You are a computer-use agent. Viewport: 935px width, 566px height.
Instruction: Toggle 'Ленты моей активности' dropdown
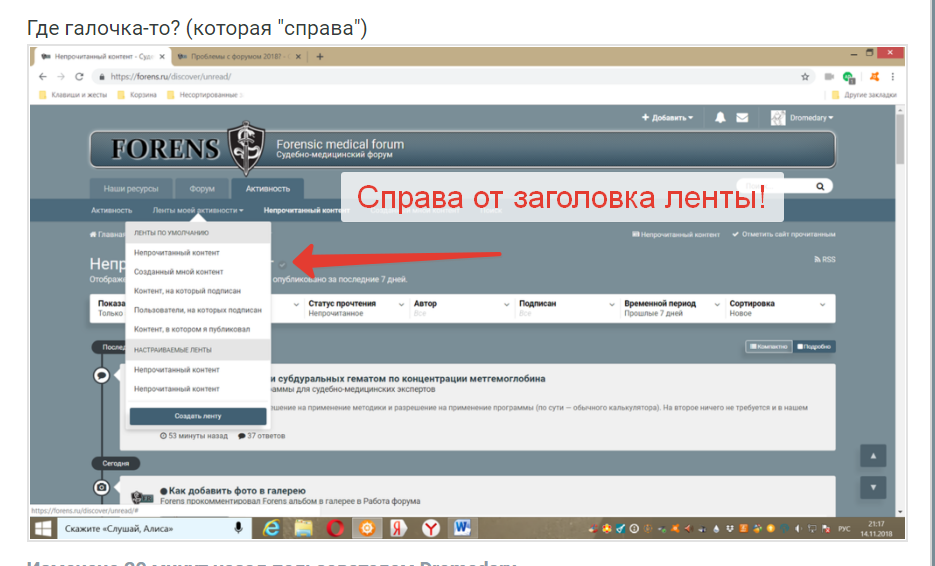coord(198,210)
